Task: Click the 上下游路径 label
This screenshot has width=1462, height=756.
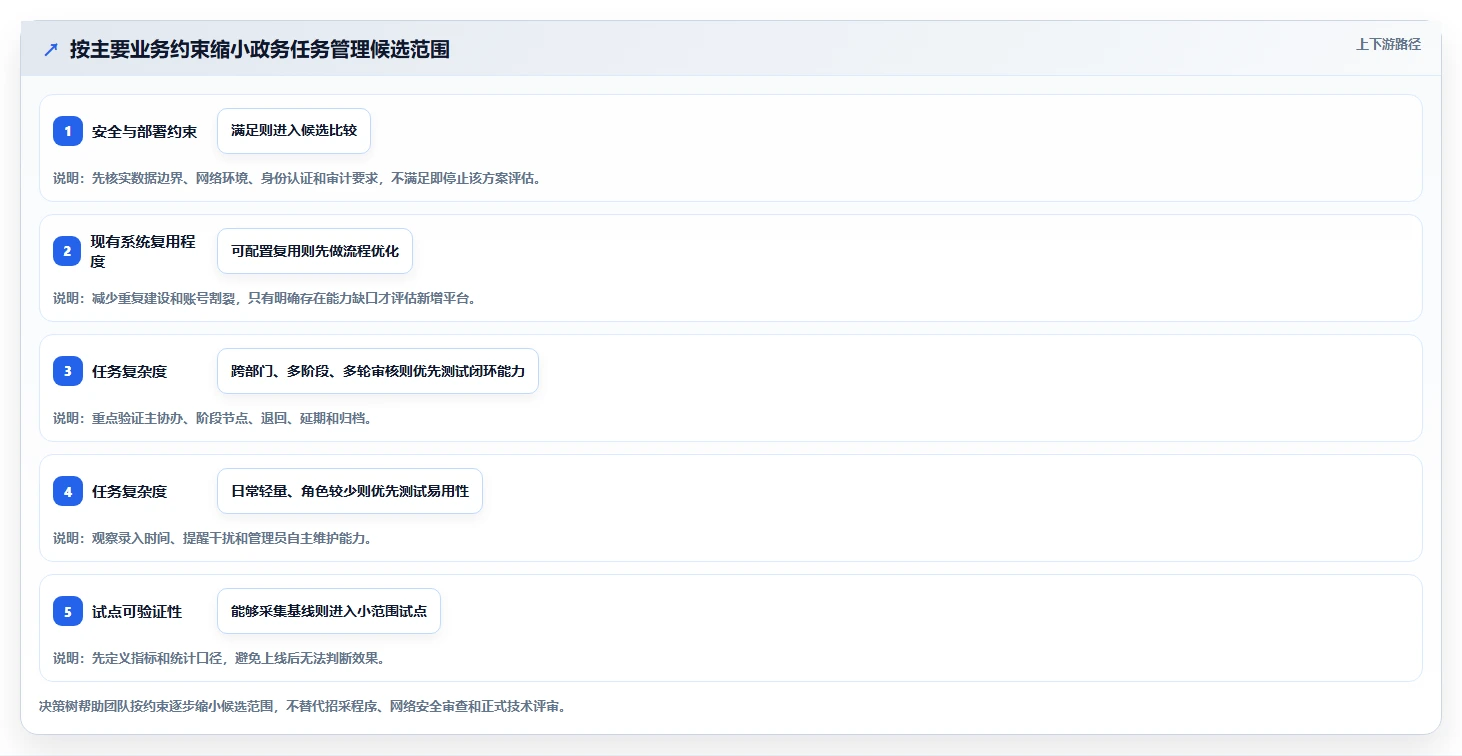Action: [1388, 44]
